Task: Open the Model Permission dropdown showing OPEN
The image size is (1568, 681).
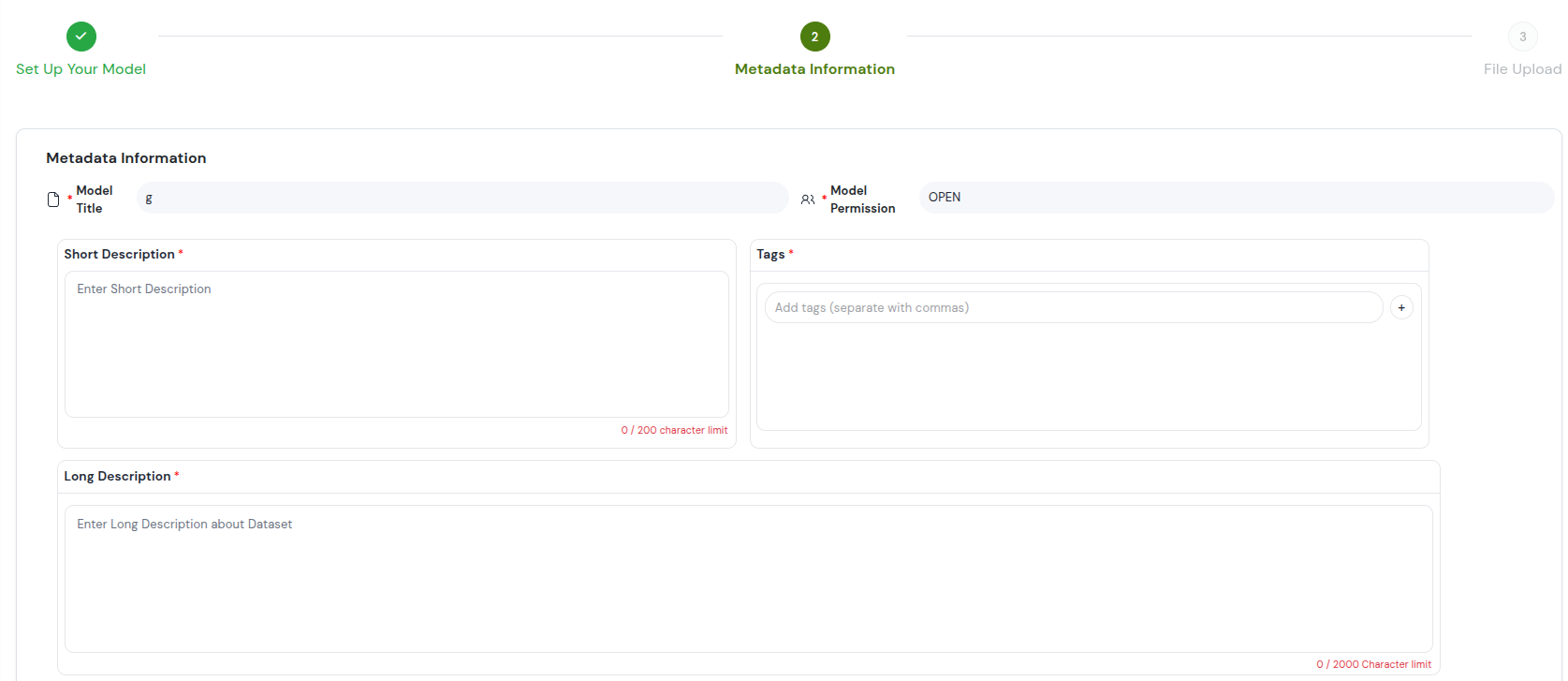Action: (1236, 198)
